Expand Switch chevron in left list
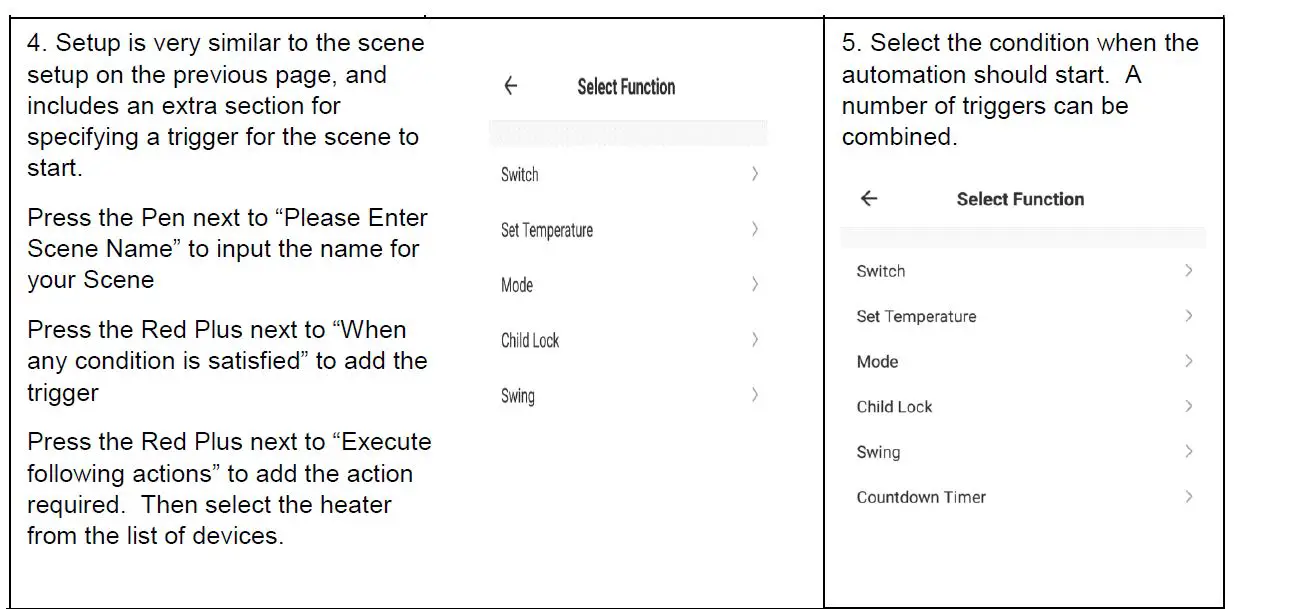 755,175
